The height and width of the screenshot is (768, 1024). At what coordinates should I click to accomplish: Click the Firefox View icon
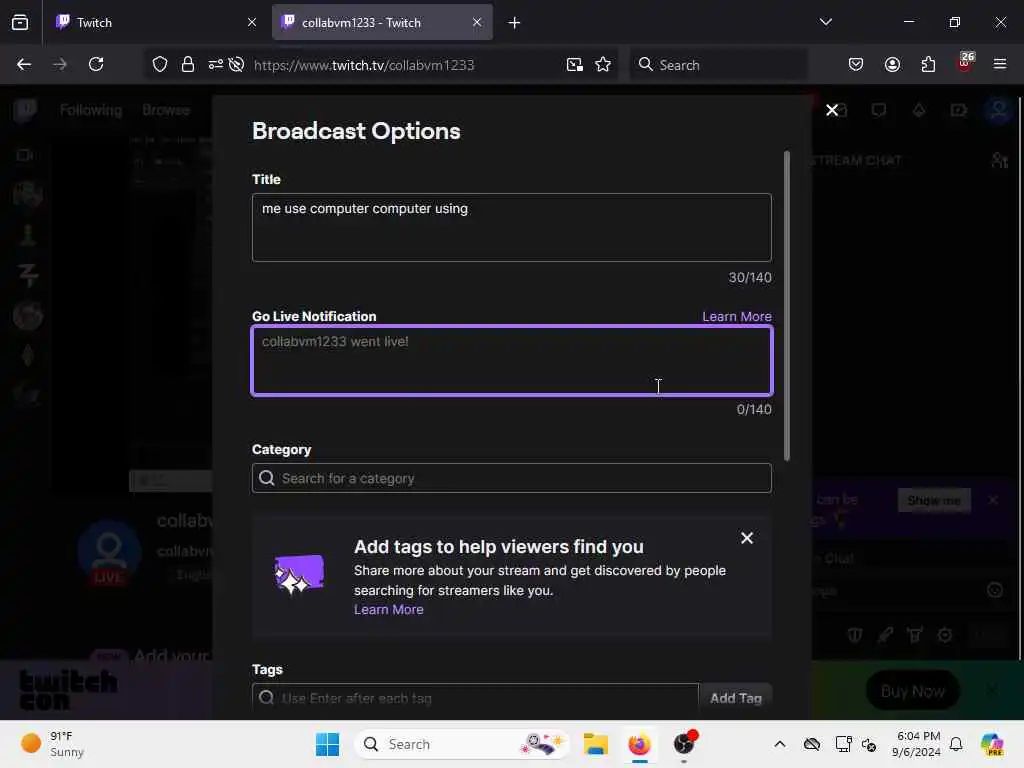point(20,22)
